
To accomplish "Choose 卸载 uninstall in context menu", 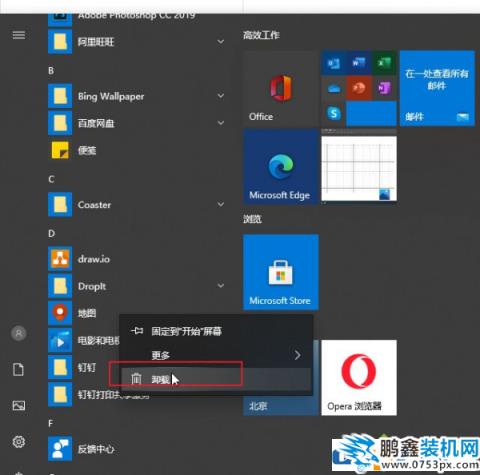I will click(216, 379).
